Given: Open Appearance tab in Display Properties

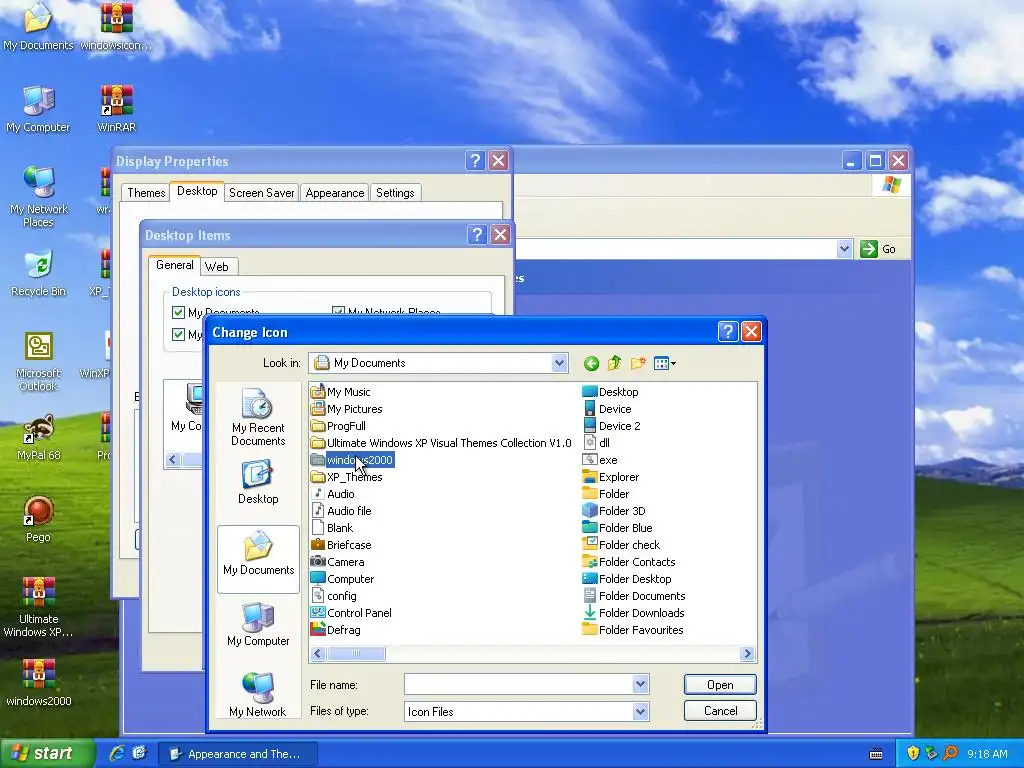Looking at the screenshot, I should [x=334, y=193].
